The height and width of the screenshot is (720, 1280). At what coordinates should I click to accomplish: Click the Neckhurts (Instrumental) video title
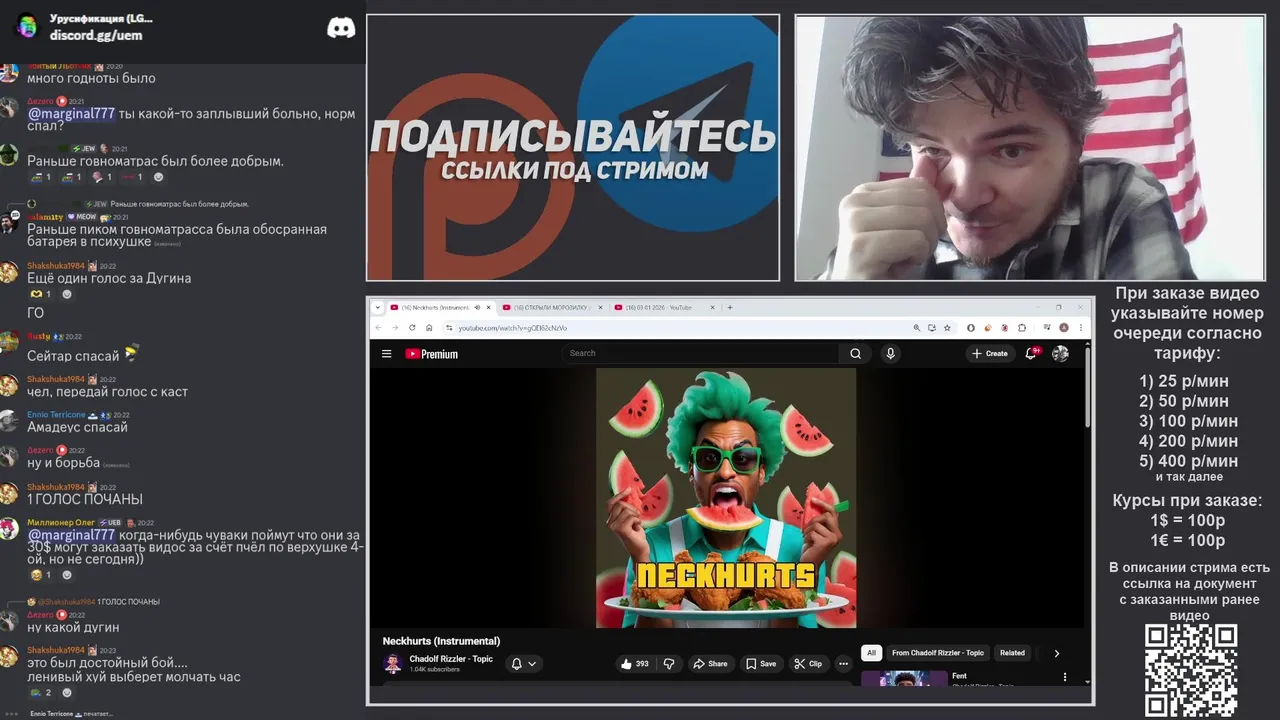[x=441, y=641]
